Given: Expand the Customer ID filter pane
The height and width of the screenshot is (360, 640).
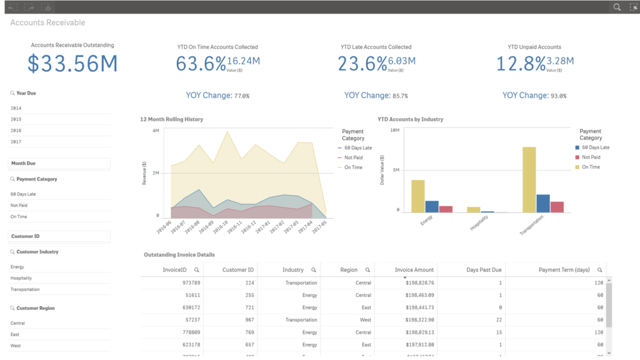Looking at the screenshot, I should click(x=59, y=236).
